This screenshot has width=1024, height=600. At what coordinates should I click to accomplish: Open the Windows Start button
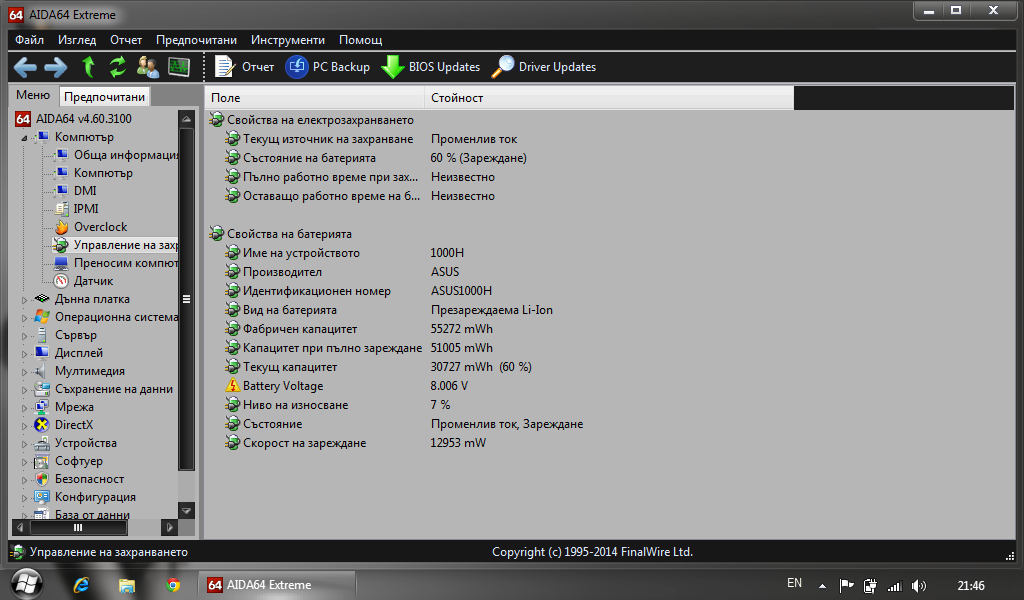(x=27, y=584)
